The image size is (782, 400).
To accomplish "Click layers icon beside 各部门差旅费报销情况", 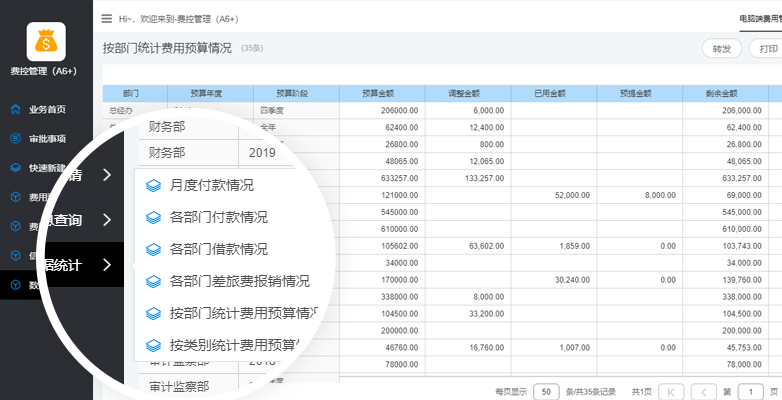I will click(x=153, y=281).
